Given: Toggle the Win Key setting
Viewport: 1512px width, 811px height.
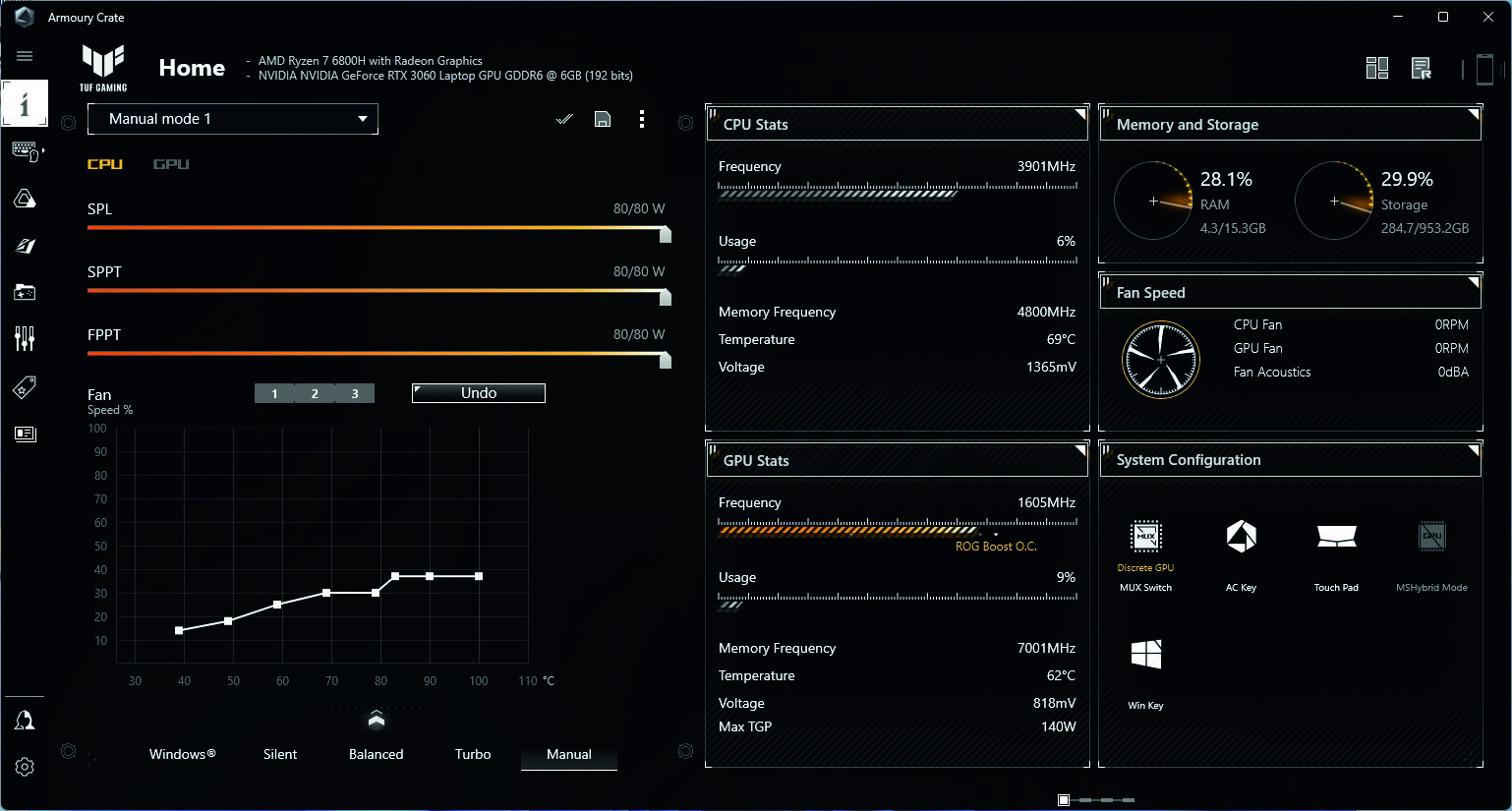Looking at the screenshot, I should [x=1144, y=655].
